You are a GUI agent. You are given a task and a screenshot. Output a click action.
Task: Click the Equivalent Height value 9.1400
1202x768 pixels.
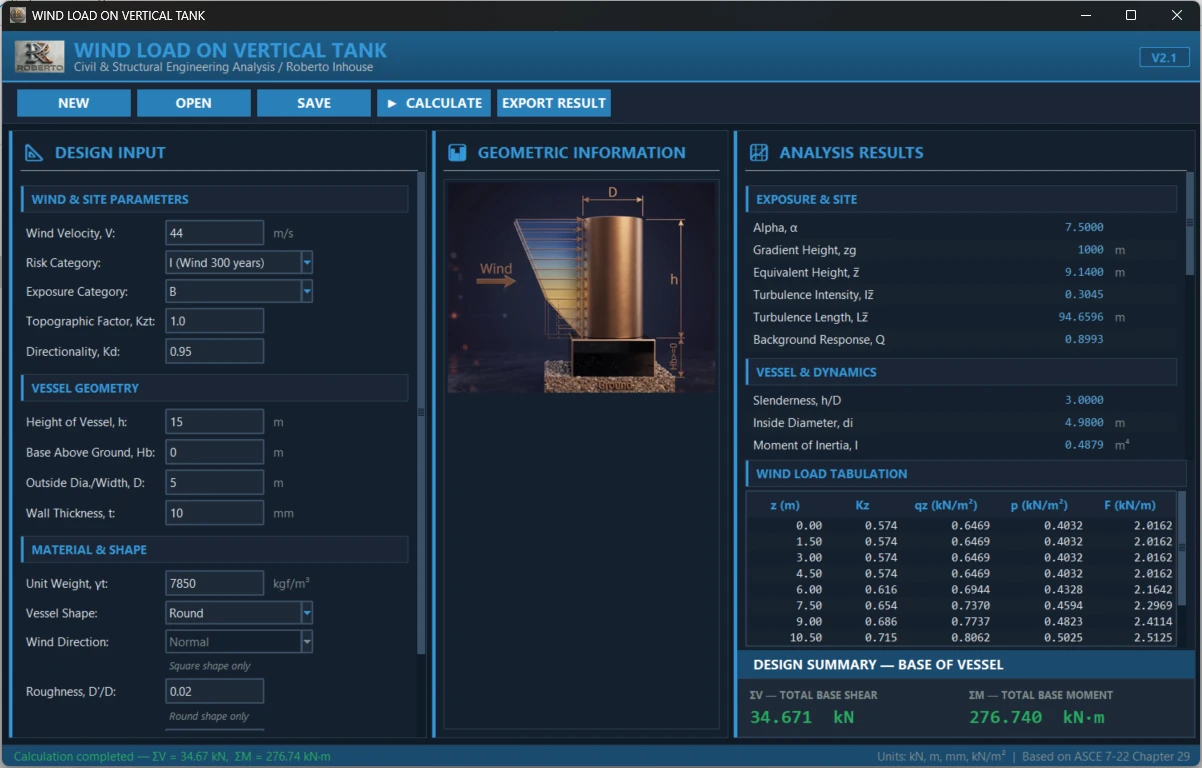point(1084,272)
